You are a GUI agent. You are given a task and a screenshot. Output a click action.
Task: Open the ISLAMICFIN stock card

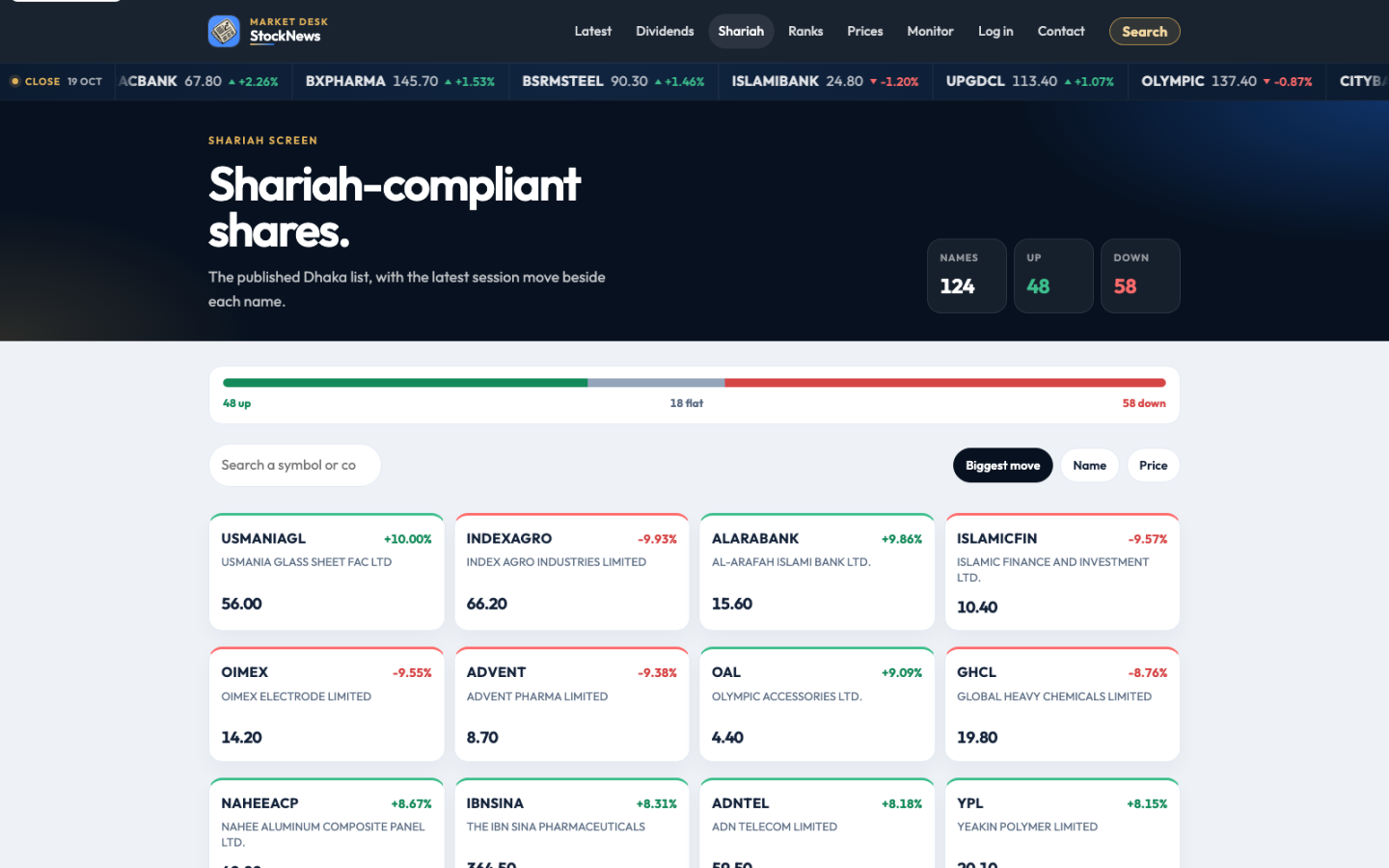point(1062,572)
